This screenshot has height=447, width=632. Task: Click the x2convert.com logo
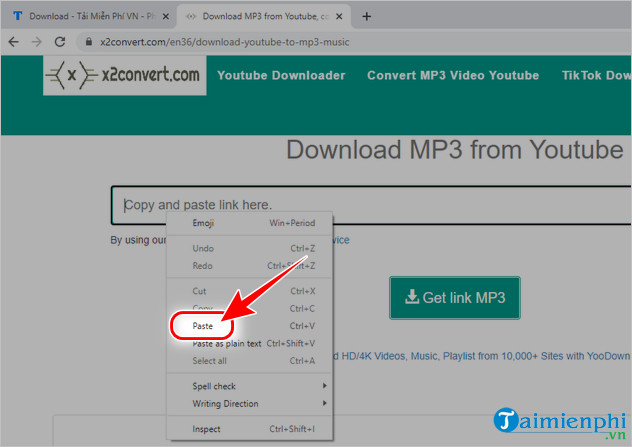pos(125,75)
